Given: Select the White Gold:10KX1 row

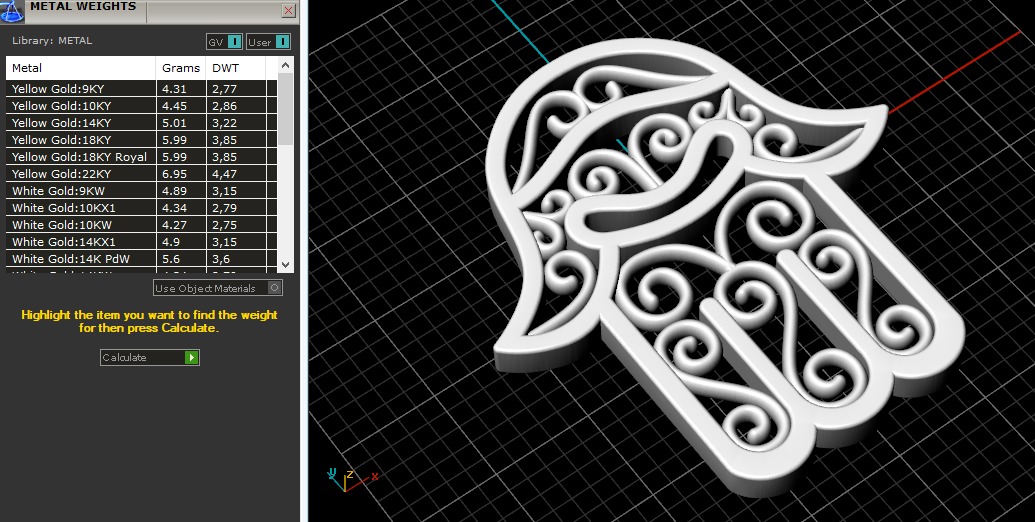Looking at the screenshot, I should [x=141, y=208].
